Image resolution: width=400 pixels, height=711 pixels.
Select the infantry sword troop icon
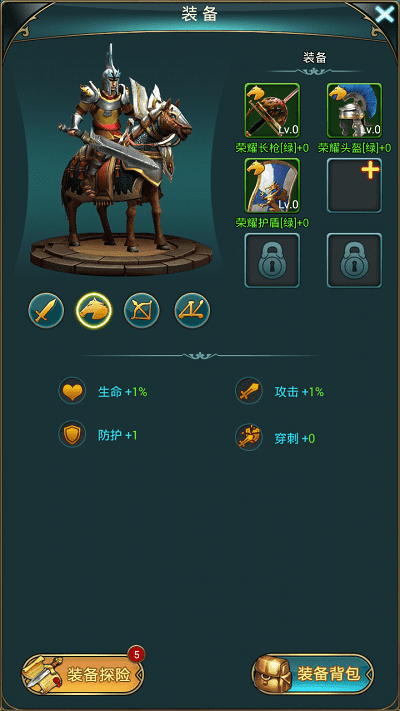46,311
